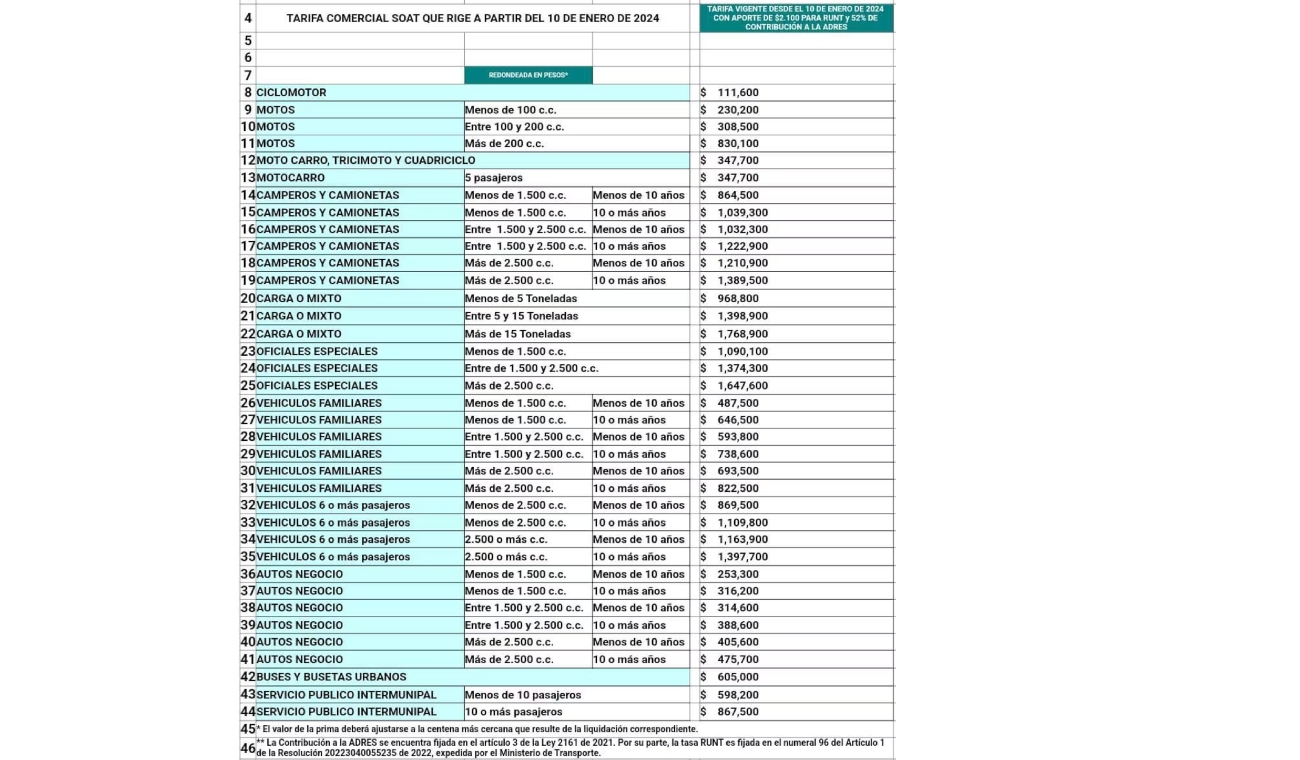Image resolution: width=1300 pixels, height=760 pixels.
Task: Select 'Entre de 1.500 y 2.500 c.c.' cell
Action: click(x=576, y=368)
